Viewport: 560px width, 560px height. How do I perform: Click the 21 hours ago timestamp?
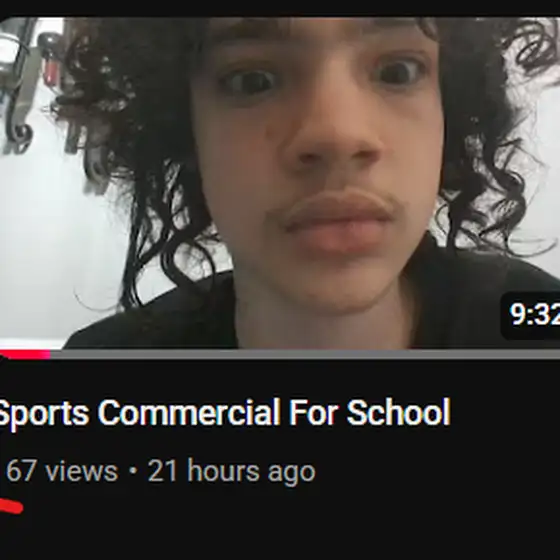[x=232, y=471]
